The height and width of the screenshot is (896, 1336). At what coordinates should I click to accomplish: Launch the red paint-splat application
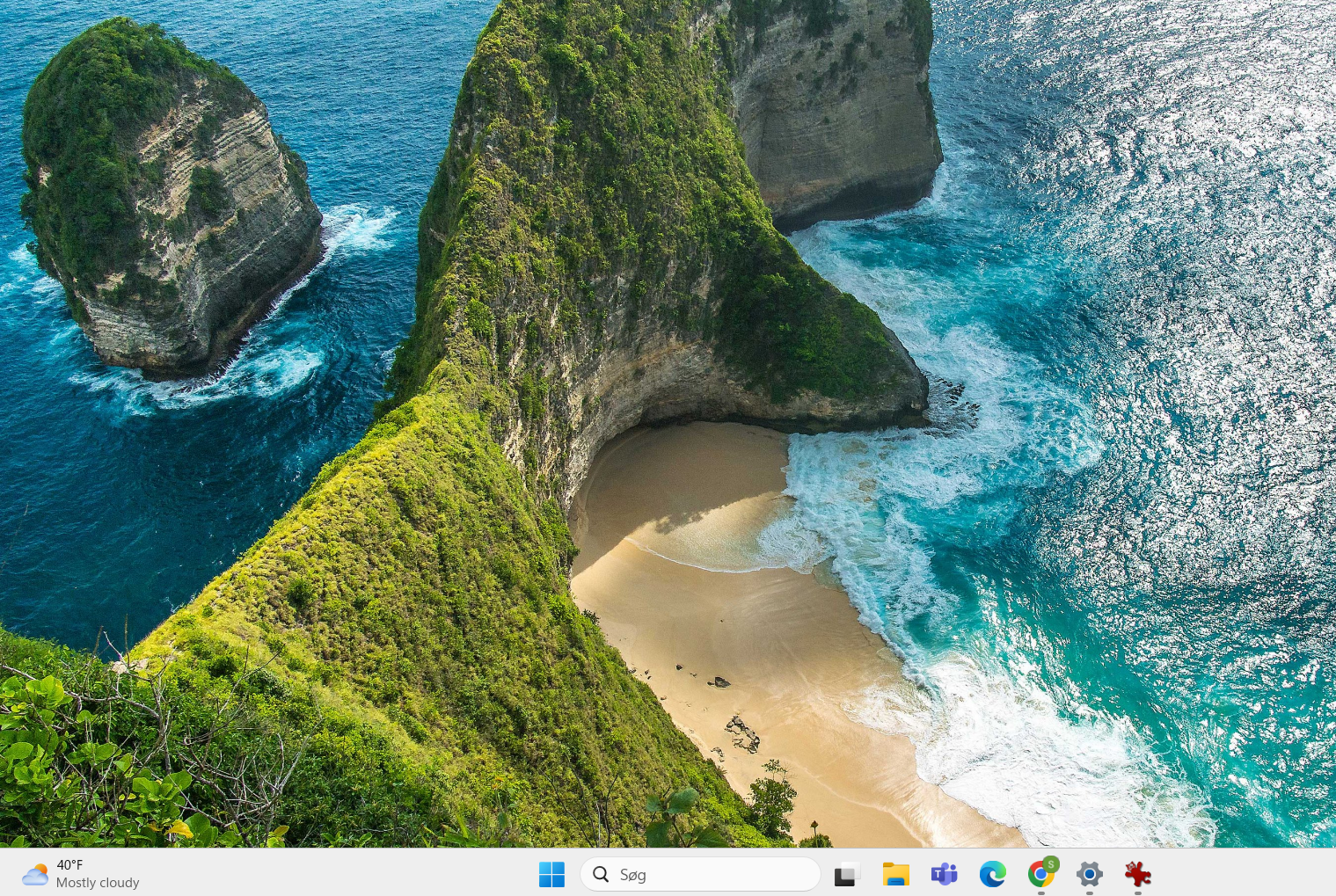(x=1137, y=874)
